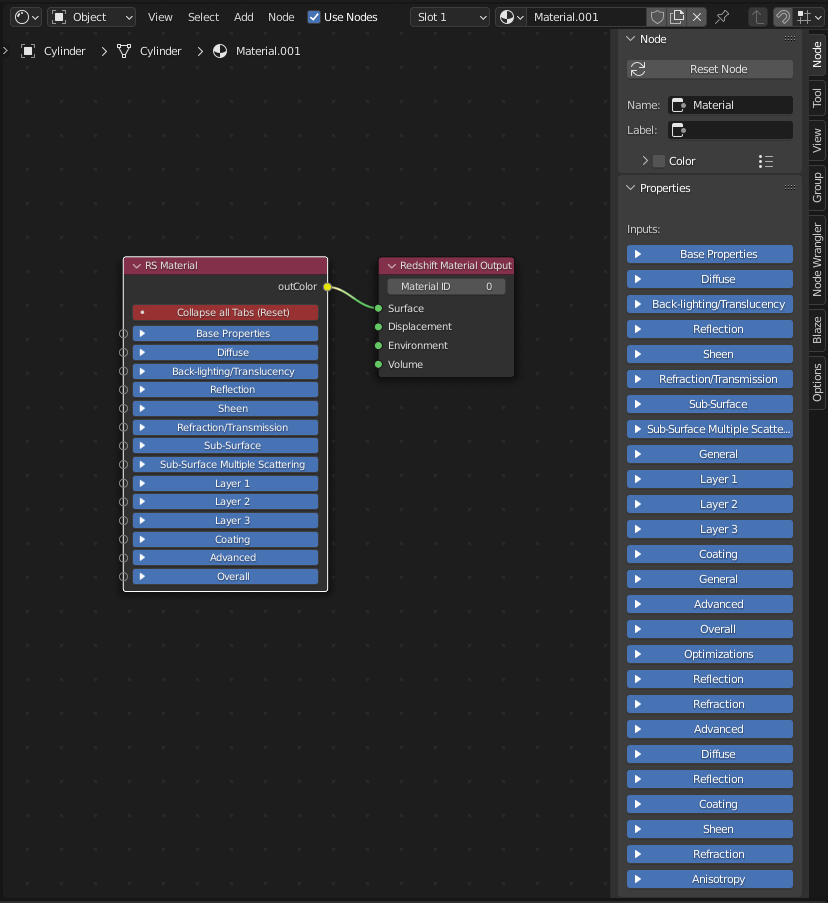Click the RS Material node title
This screenshot has height=903, width=828.
pyautogui.click(x=171, y=266)
